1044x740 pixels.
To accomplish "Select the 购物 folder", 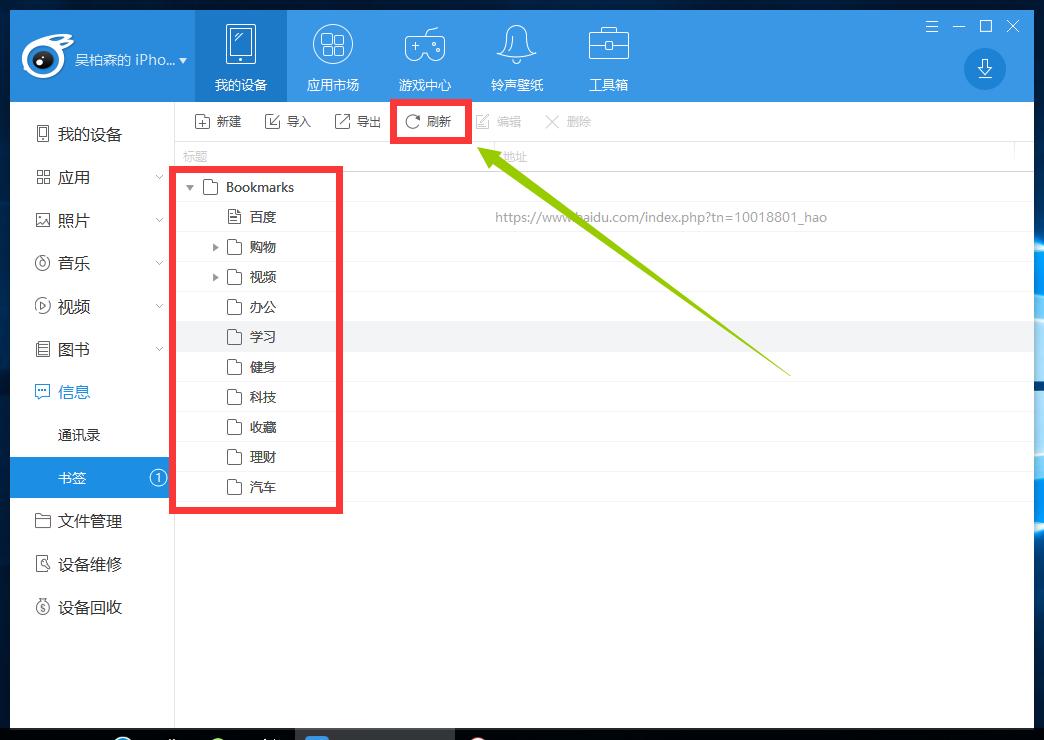I will (252, 247).
